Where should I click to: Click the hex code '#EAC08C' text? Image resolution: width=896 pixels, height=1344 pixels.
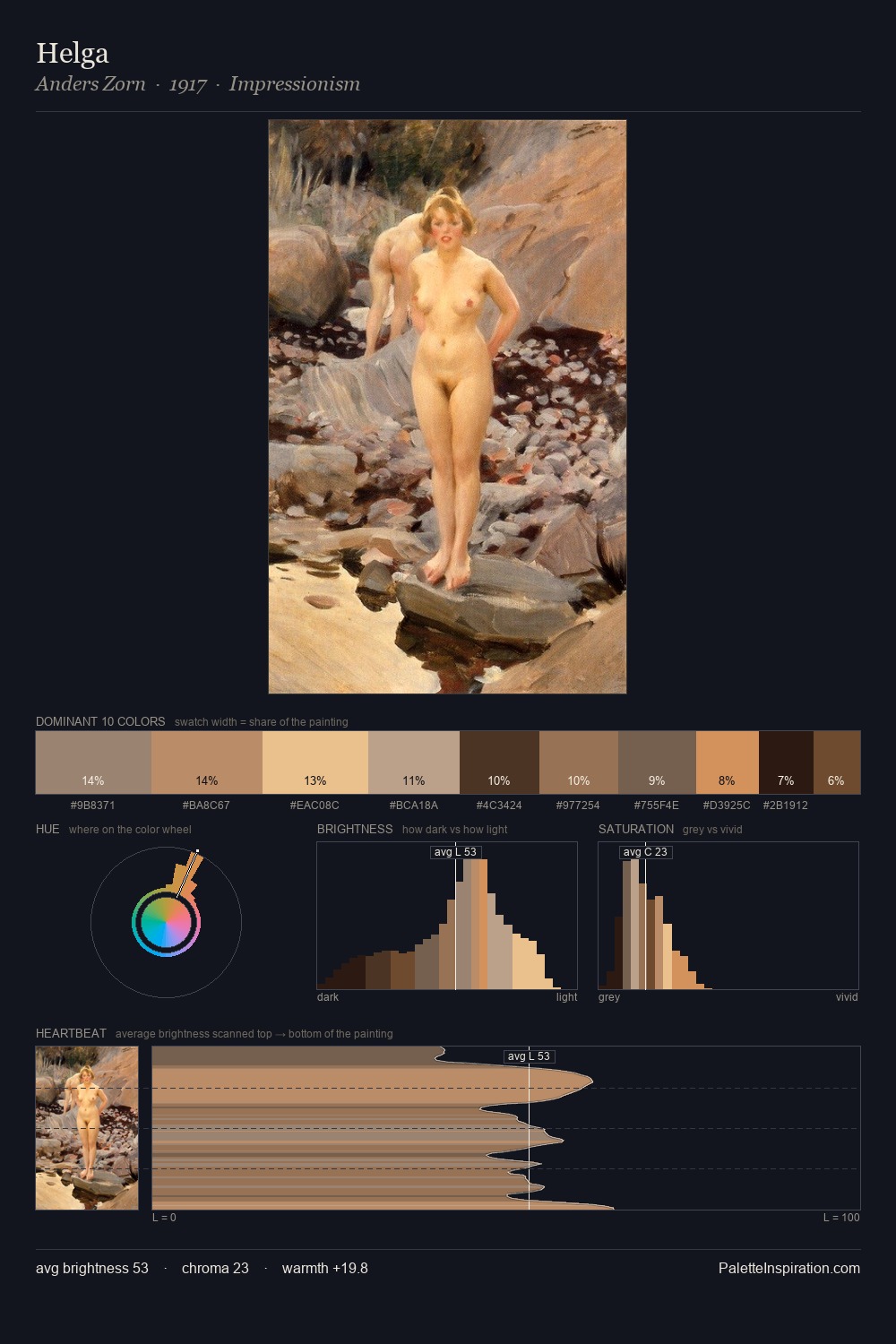314,805
